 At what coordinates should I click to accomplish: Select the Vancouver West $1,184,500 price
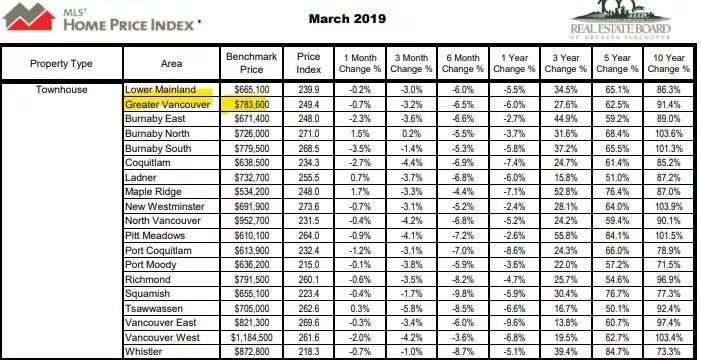tap(251, 337)
